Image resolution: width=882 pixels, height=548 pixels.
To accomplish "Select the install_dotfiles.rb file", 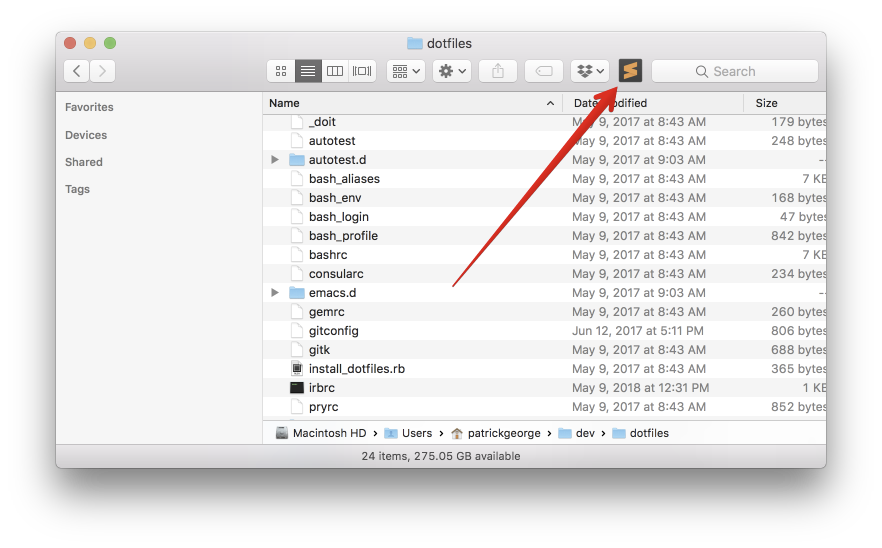I will click(x=356, y=369).
